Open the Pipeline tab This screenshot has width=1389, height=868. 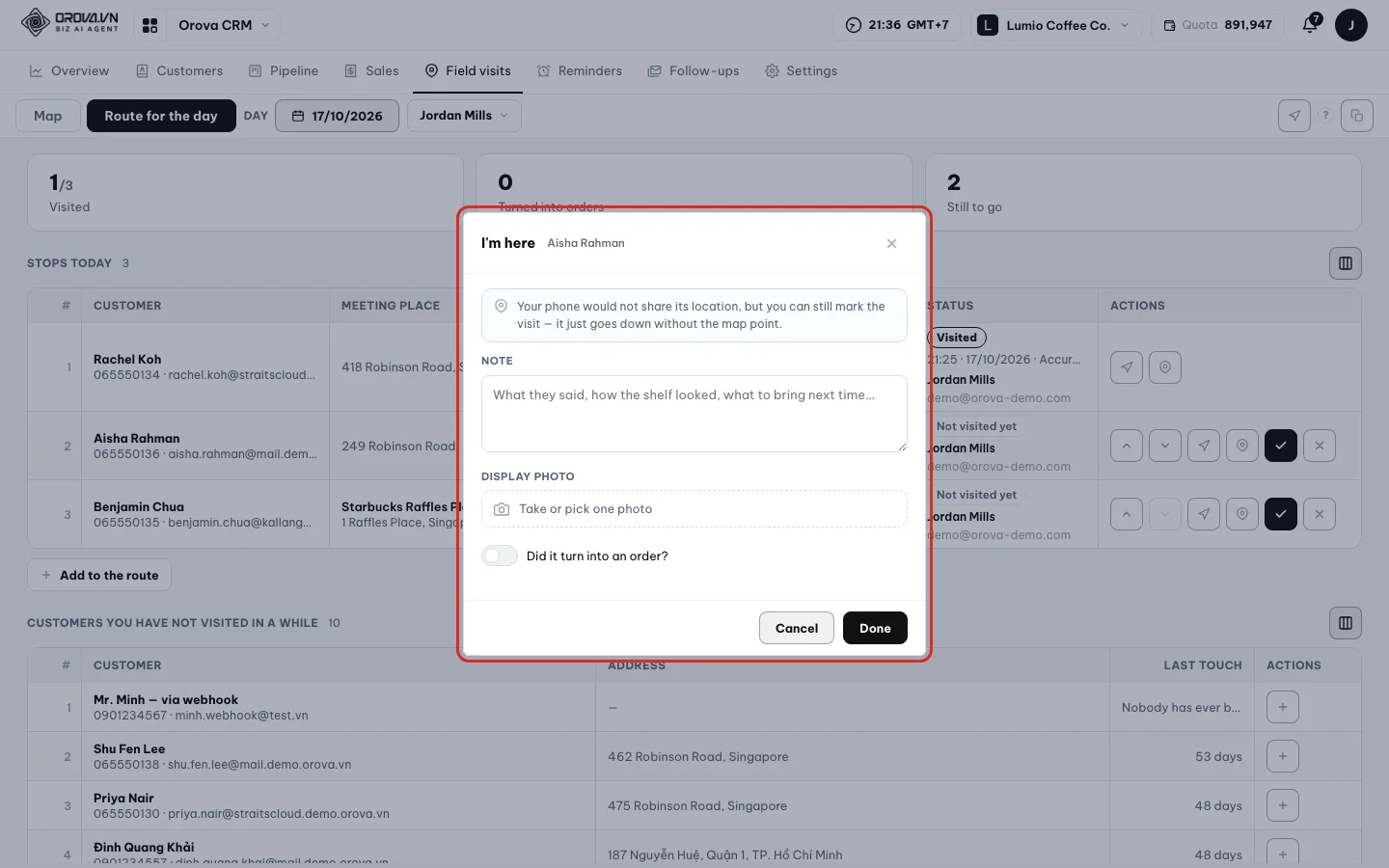coord(284,71)
